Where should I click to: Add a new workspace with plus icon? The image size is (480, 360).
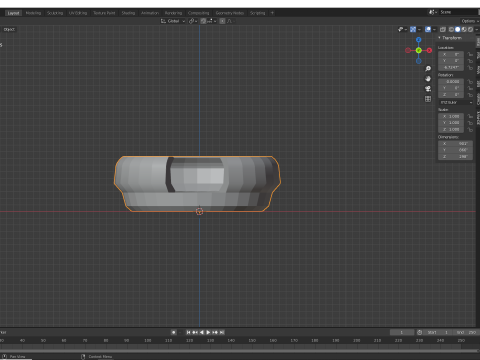[x=272, y=13]
